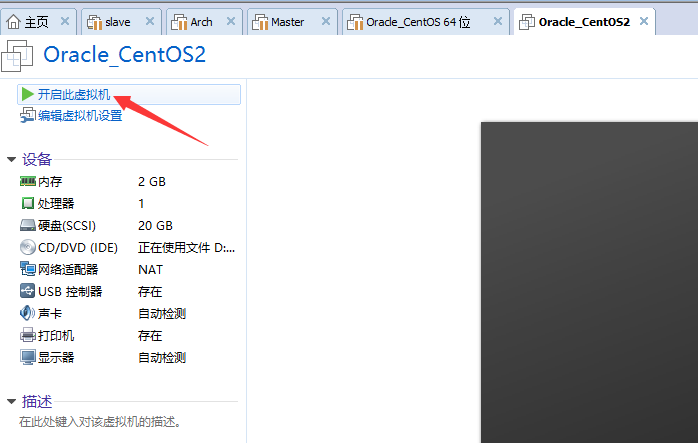Click the 设备 section heading text

point(37,159)
